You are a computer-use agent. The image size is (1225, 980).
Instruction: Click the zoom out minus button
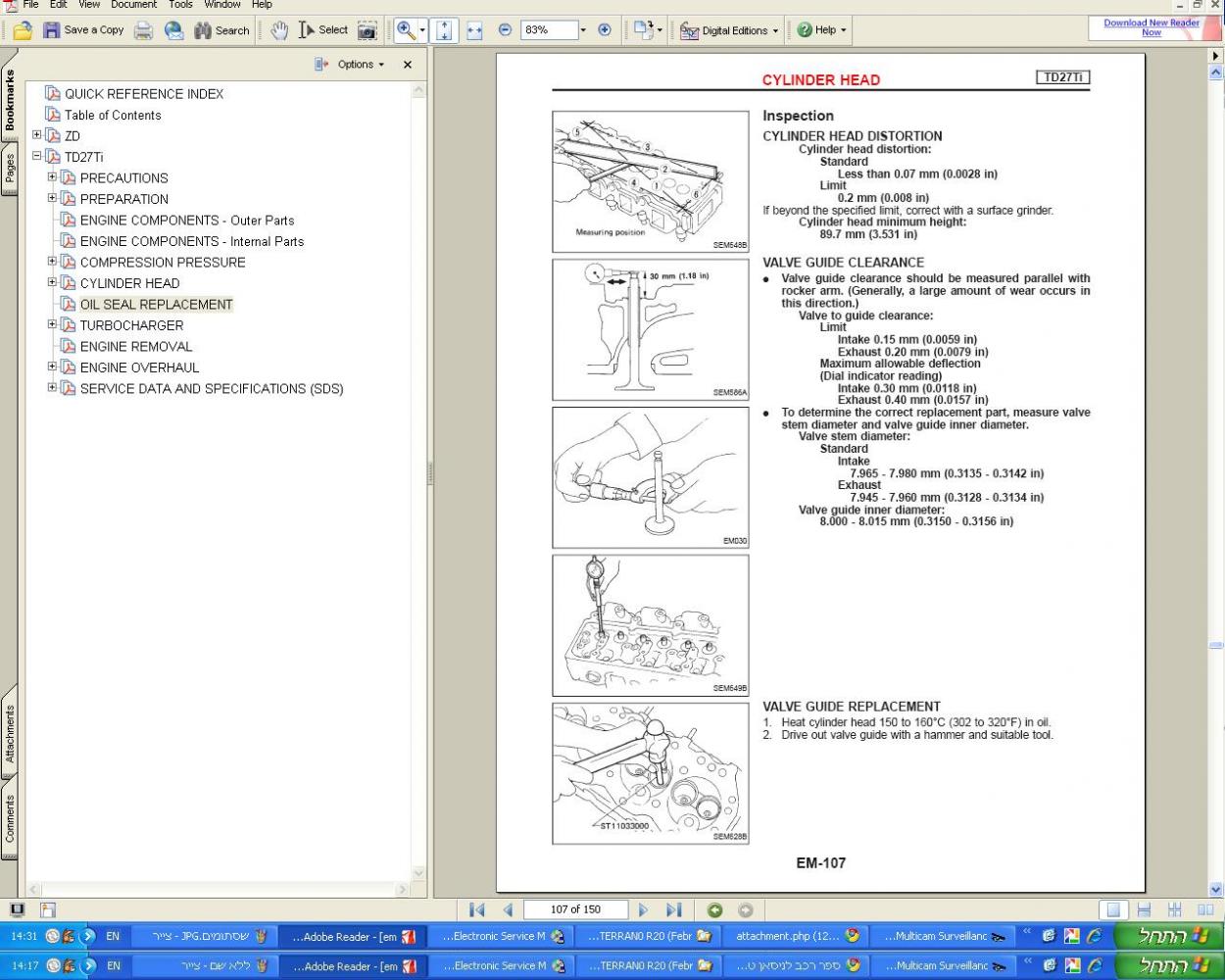505,30
